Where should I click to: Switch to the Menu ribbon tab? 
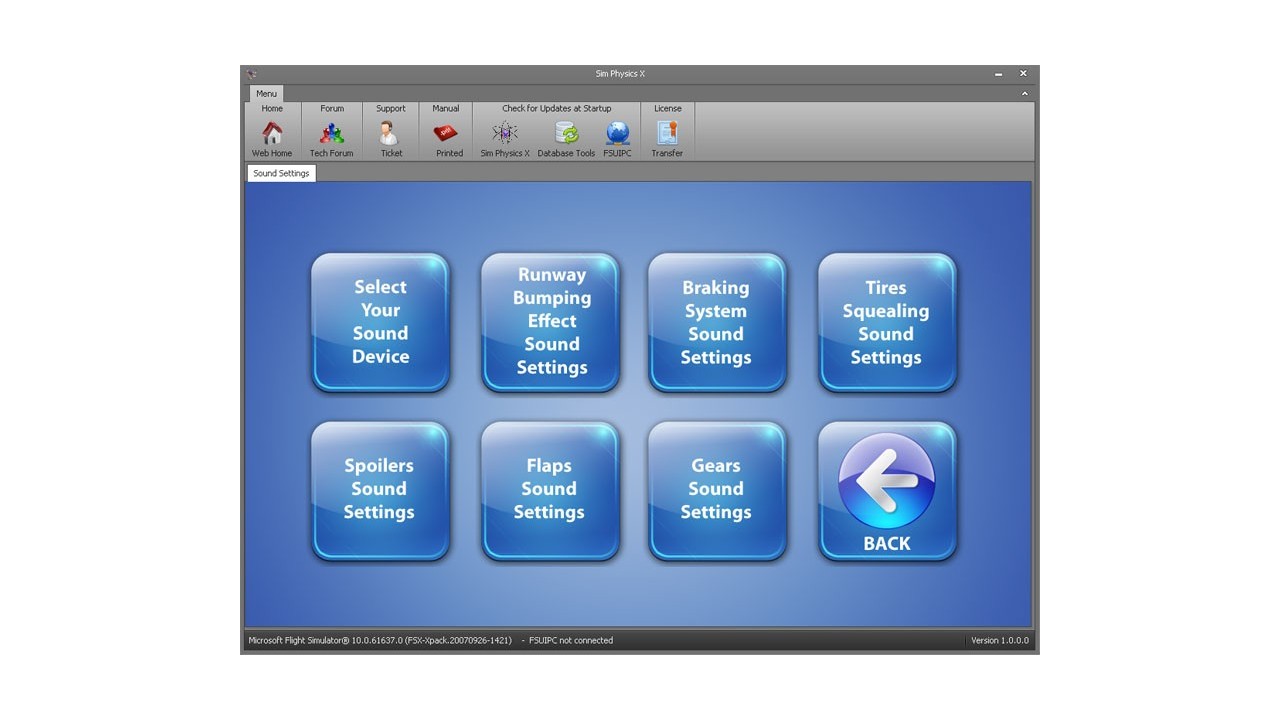tap(266, 93)
